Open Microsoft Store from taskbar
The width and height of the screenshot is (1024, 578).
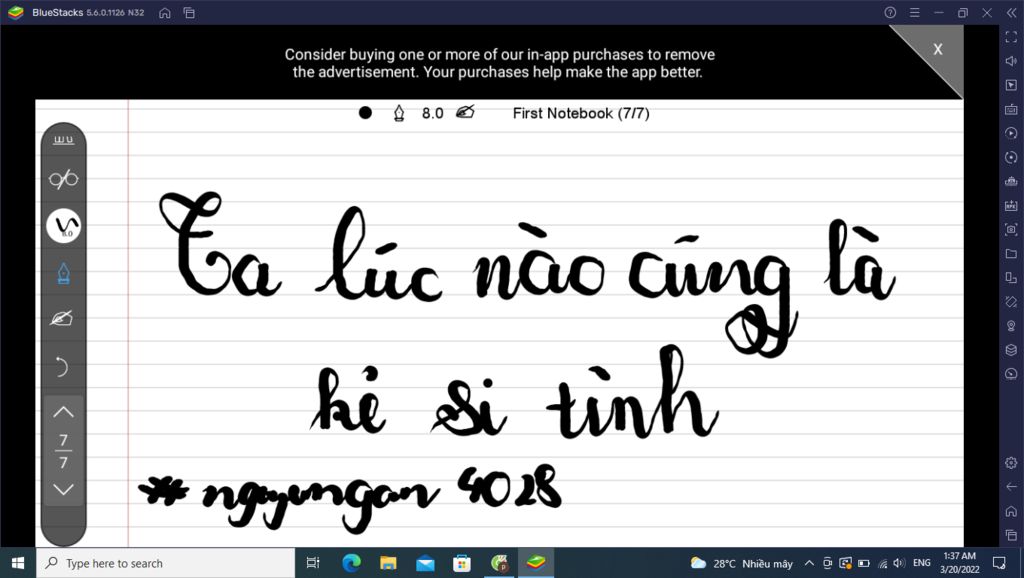pyautogui.click(x=462, y=563)
